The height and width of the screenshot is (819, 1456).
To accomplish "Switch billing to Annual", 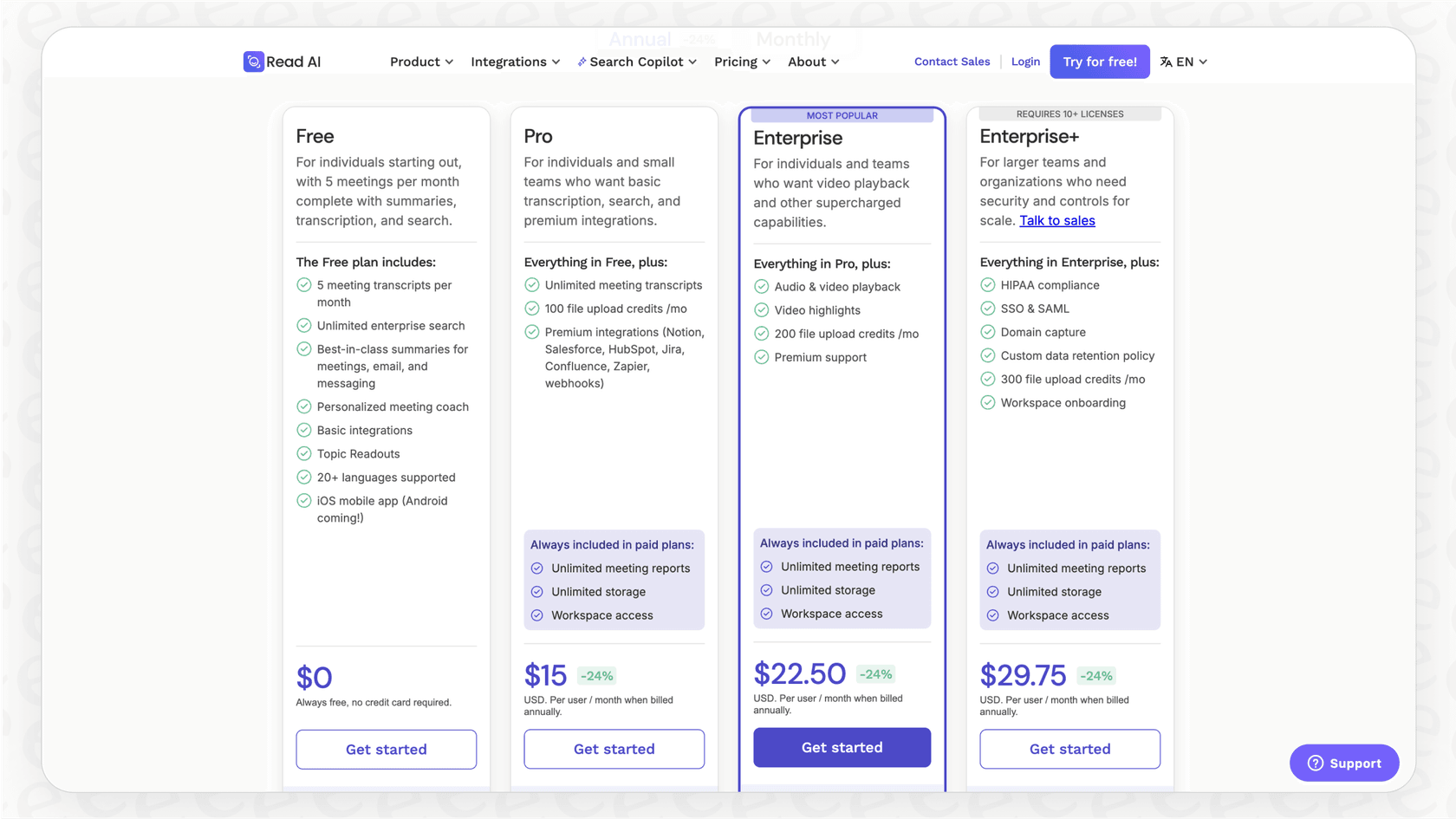I will (640, 39).
